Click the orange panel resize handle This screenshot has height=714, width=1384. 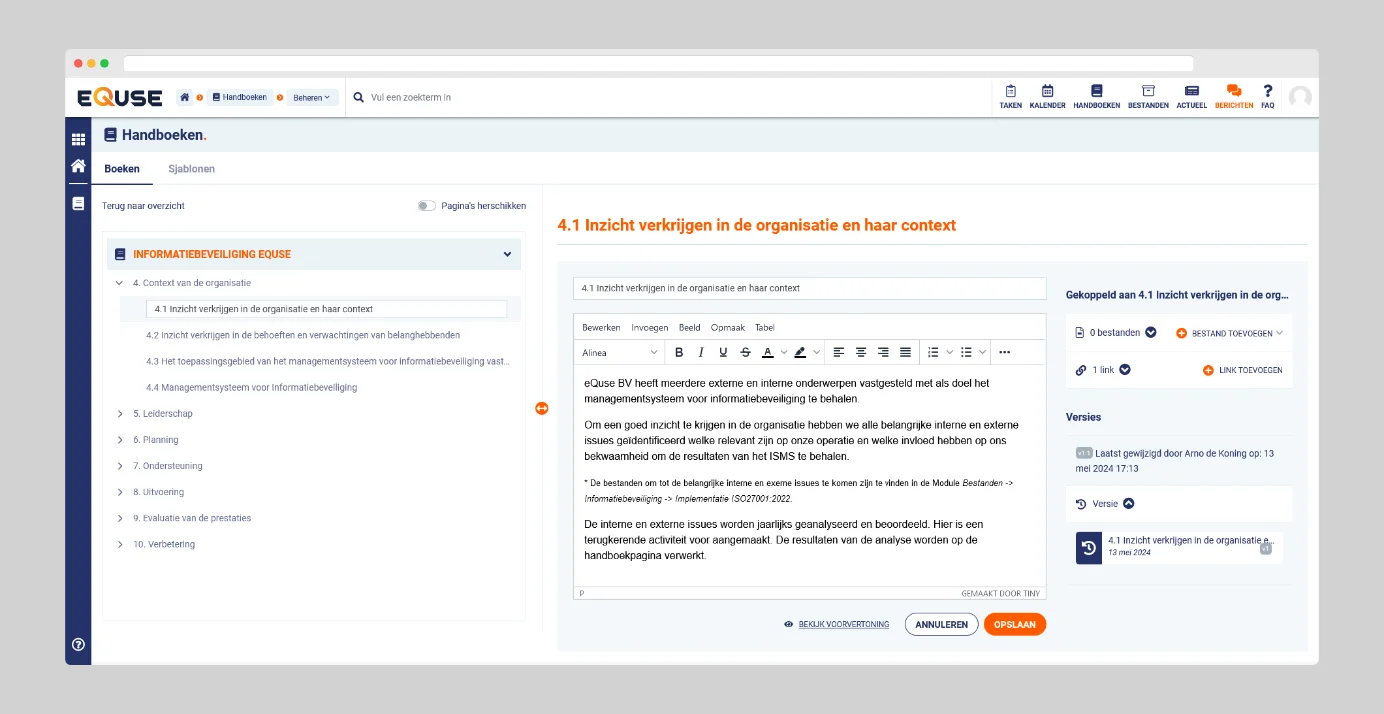point(542,408)
